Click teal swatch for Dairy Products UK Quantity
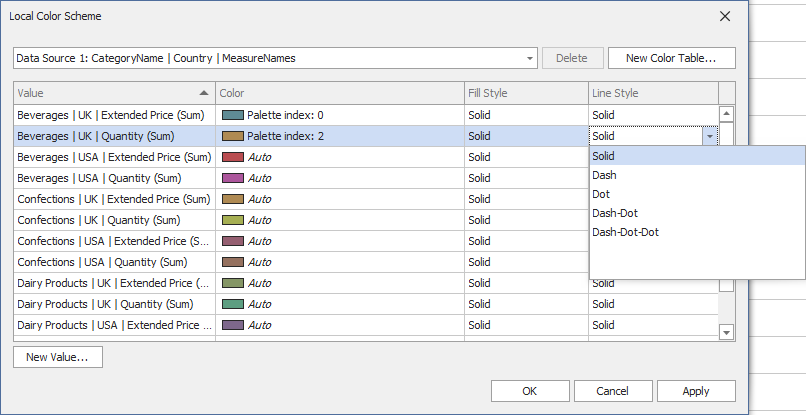The height and width of the screenshot is (415, 806). coord(232,304)
